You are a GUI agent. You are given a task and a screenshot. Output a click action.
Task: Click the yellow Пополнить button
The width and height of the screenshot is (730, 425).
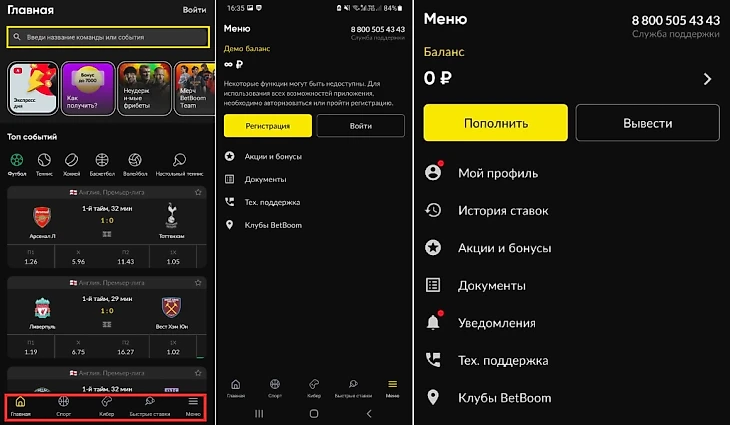pyautogui.click(x=495, y=123)
